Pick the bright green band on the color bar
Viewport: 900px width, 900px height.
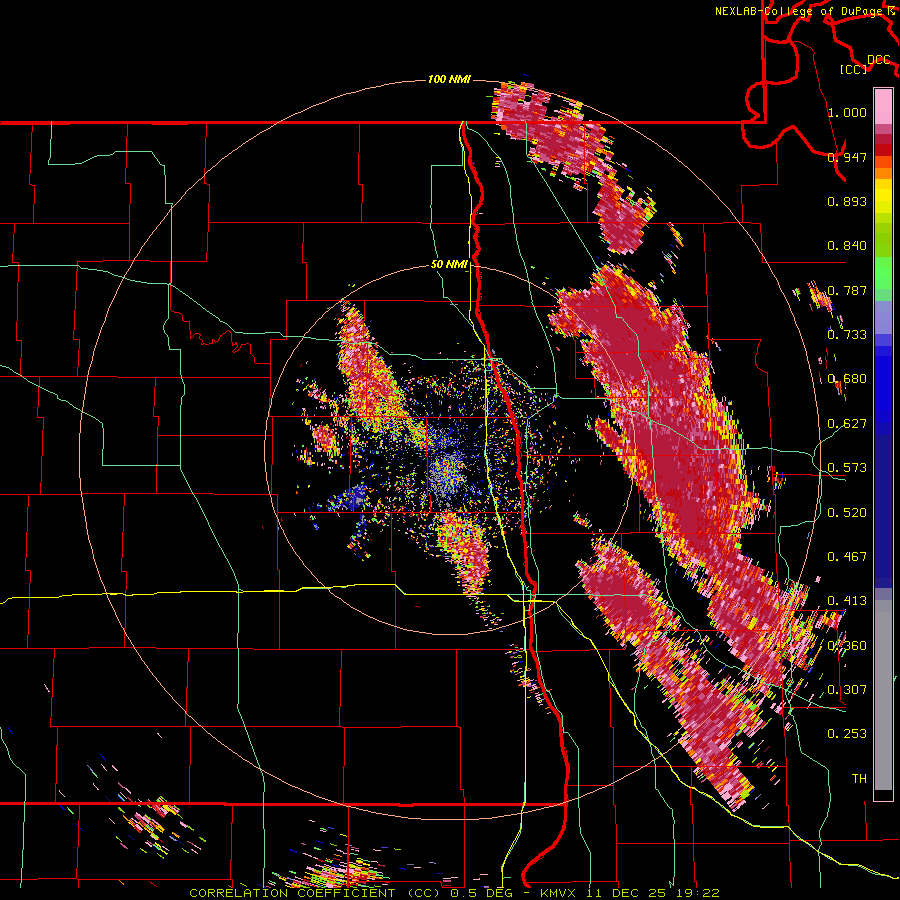click(883, 273)
